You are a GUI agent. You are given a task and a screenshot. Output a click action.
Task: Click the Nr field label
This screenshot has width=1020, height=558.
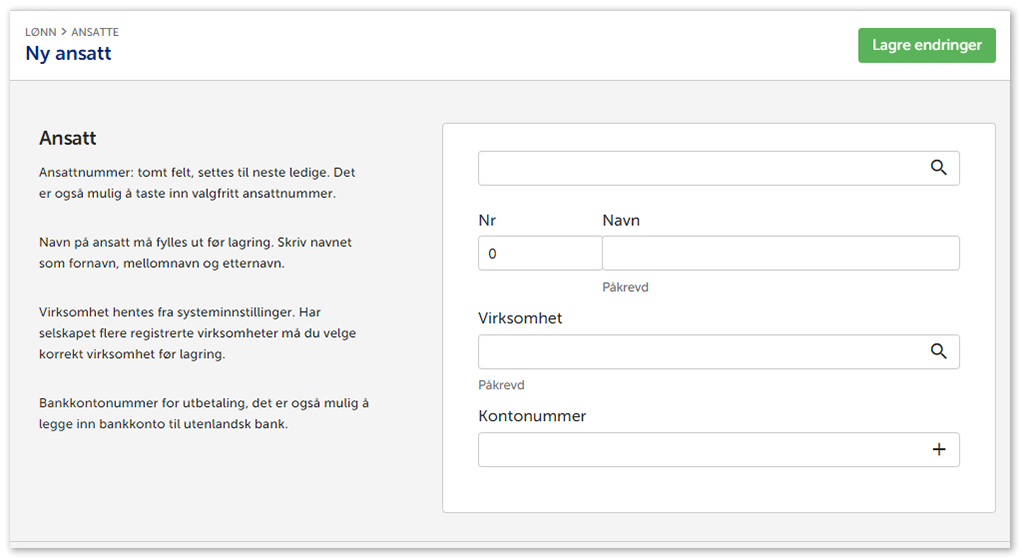pyautogui.click(x=488, y=220)
